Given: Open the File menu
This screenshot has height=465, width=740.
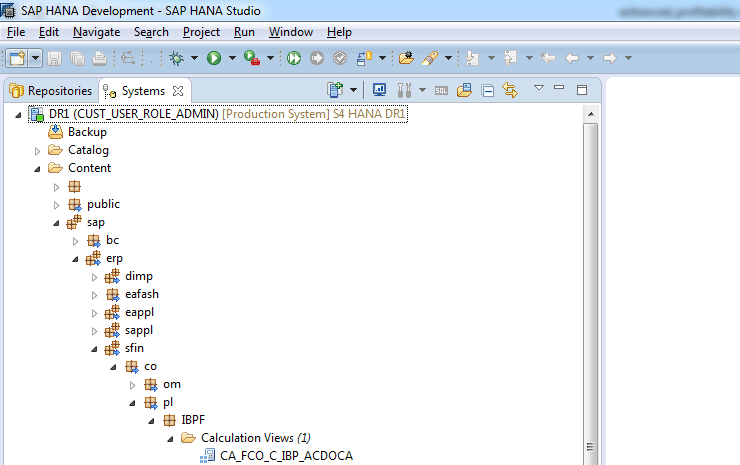Looking at the screenshot, I should tap(16, 32).
